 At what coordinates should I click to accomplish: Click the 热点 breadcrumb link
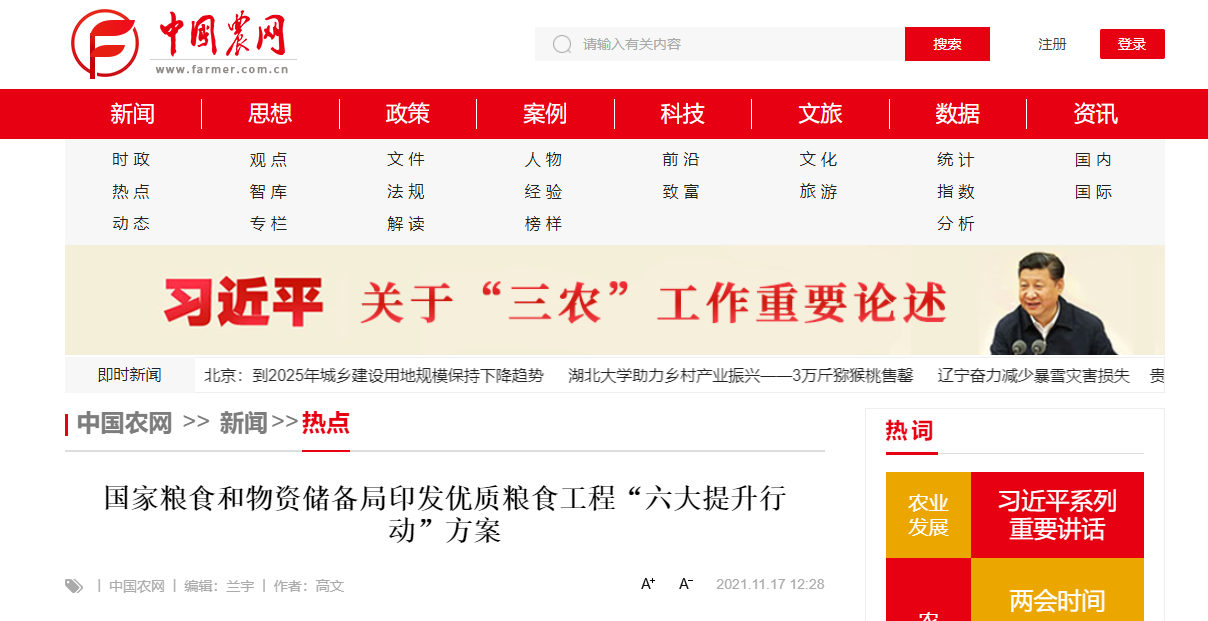coord(325,424)
